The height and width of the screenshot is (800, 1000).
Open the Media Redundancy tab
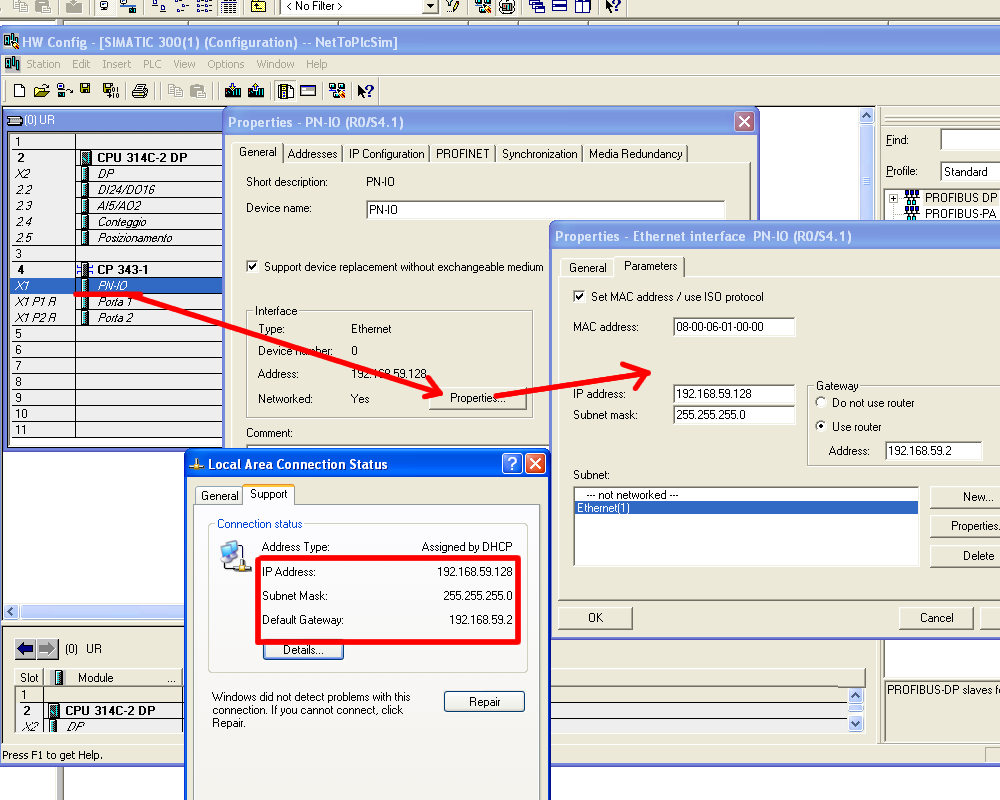point(636,154)
